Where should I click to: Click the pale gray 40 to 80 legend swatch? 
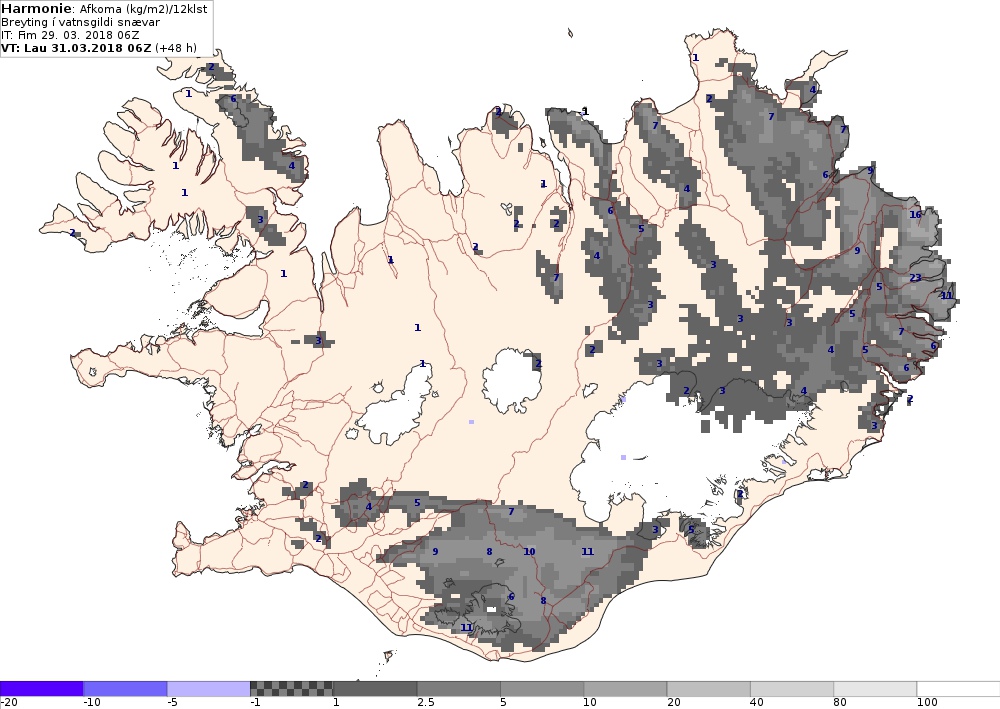[x=792, y=689]
